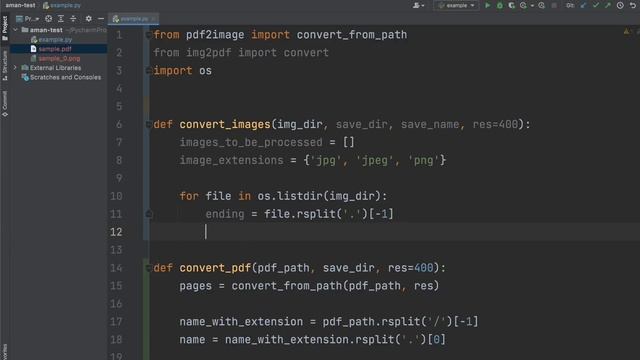Fold the end of imports at line 3

pos(148,71)
